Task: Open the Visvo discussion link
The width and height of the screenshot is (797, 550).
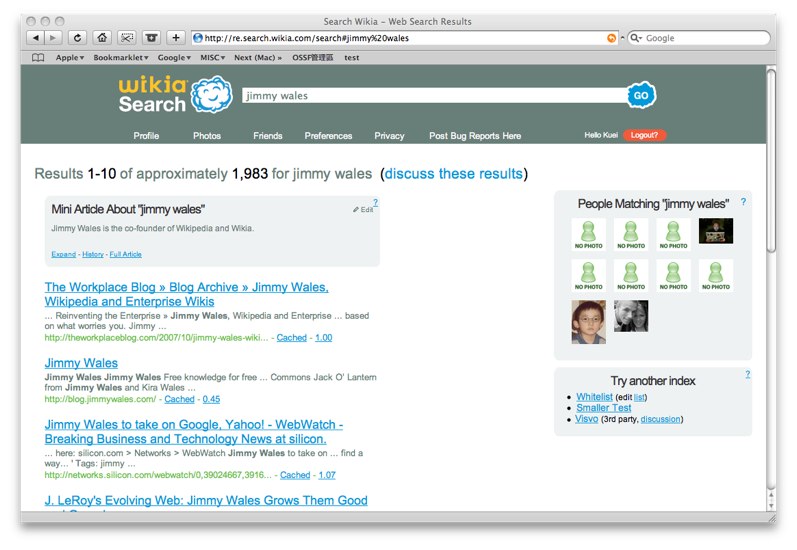Action: [660, 419]
